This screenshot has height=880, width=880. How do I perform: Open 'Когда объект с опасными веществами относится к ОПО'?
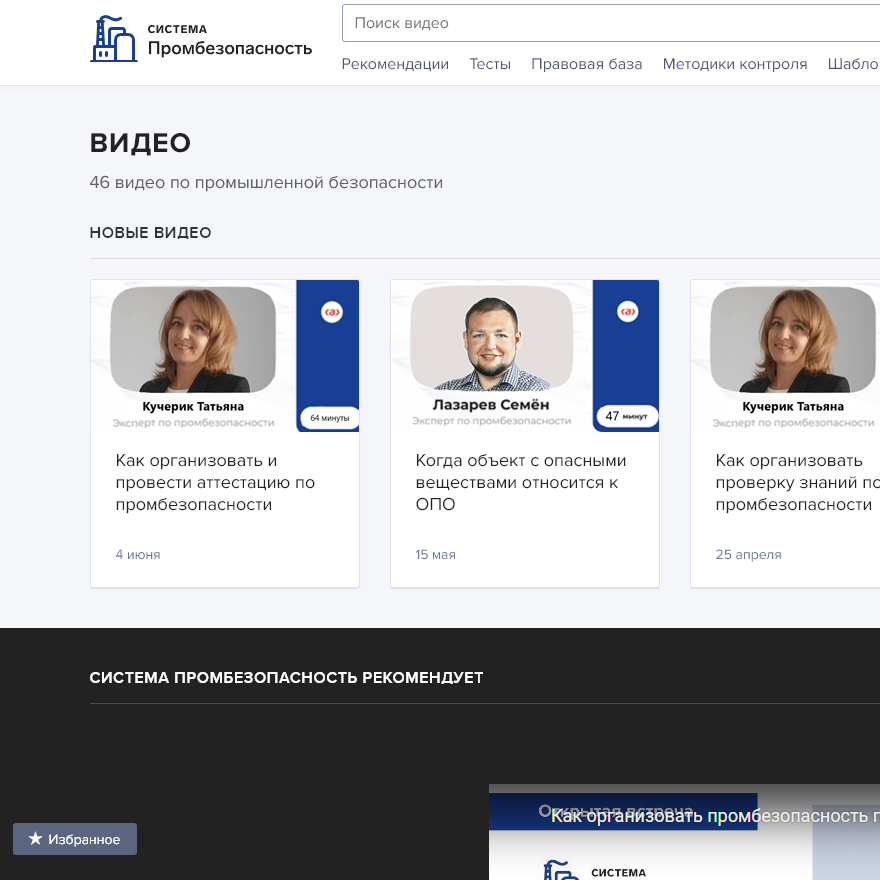(520, 483)
